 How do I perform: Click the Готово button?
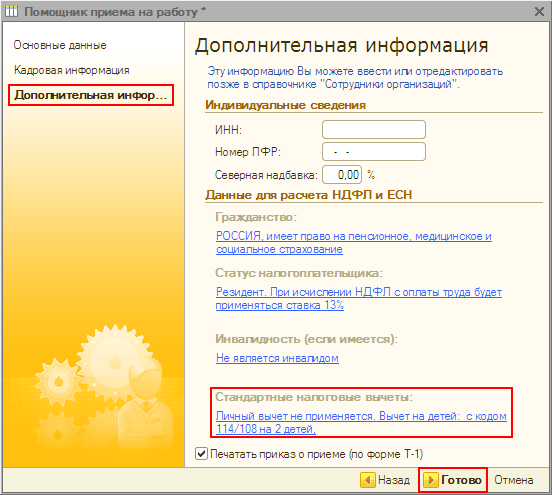pyautogui.click(x=453, y=480)
